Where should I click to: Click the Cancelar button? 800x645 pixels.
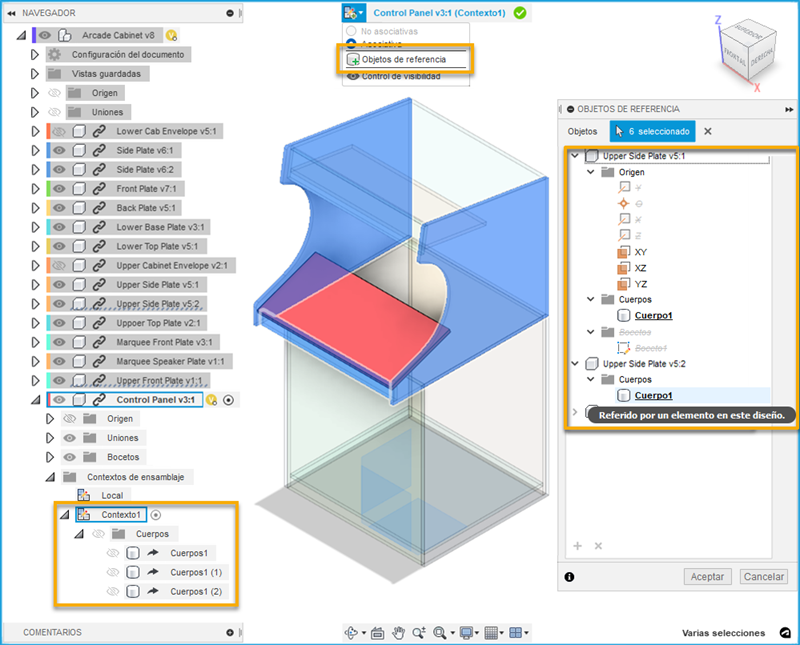(764, 577)
